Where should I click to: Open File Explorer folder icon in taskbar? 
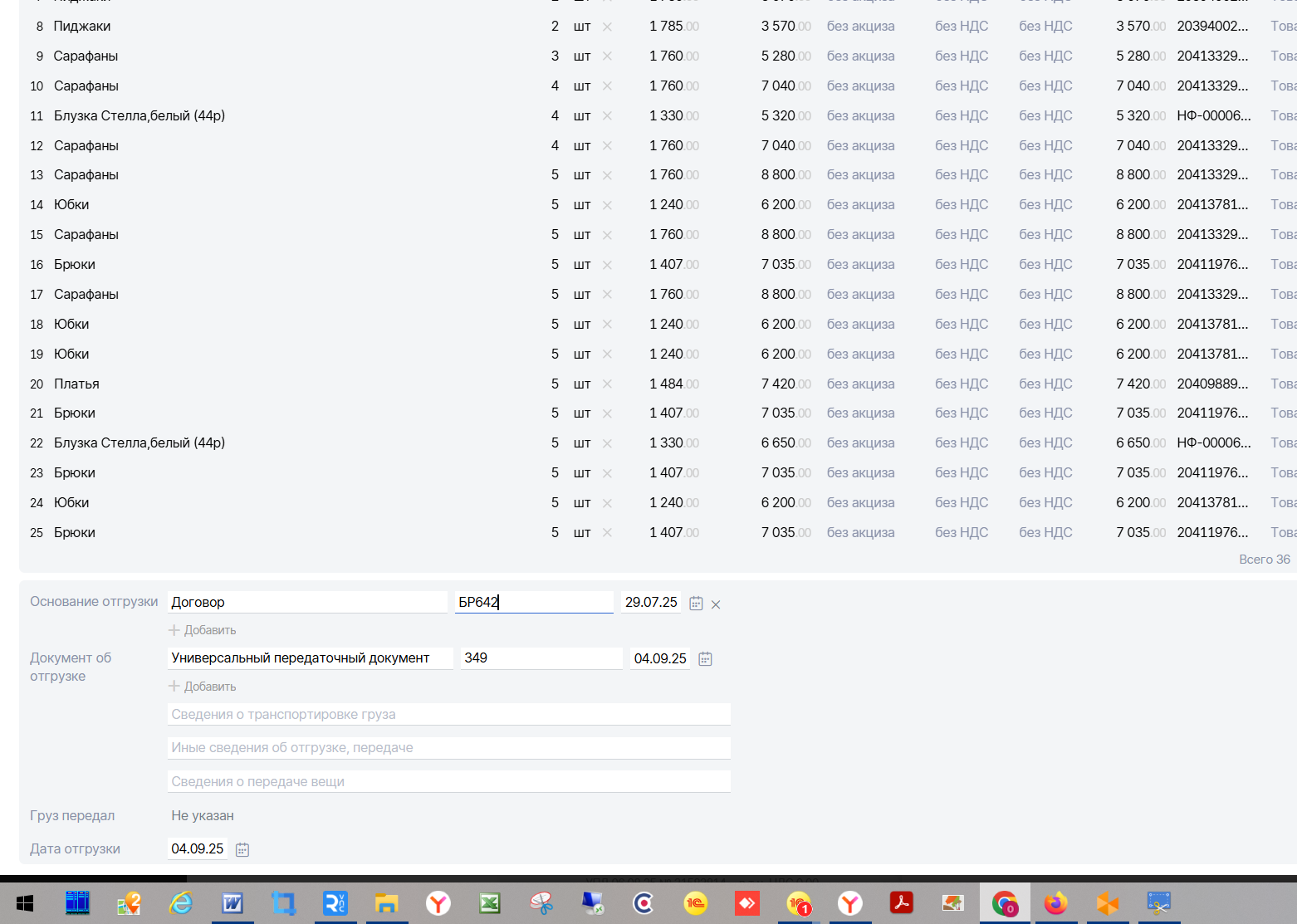[x=387, y=903]
